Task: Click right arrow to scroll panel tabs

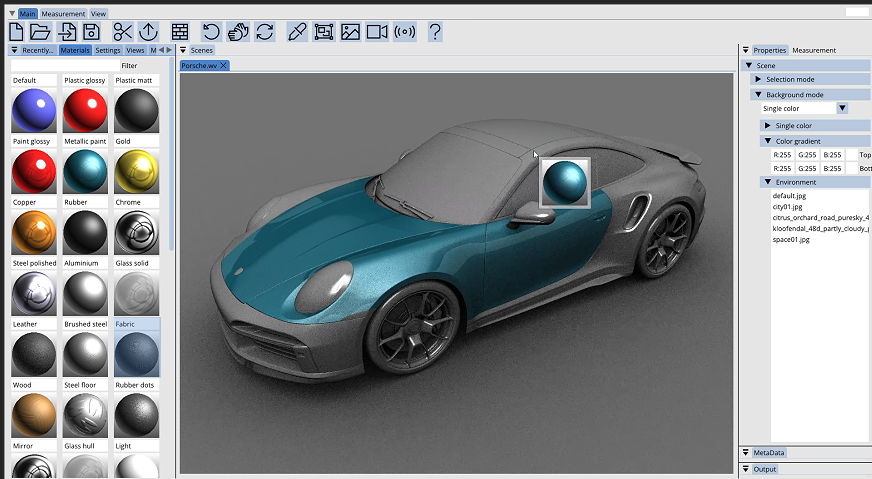Action: pyautogui.click(x=169, y=50)
